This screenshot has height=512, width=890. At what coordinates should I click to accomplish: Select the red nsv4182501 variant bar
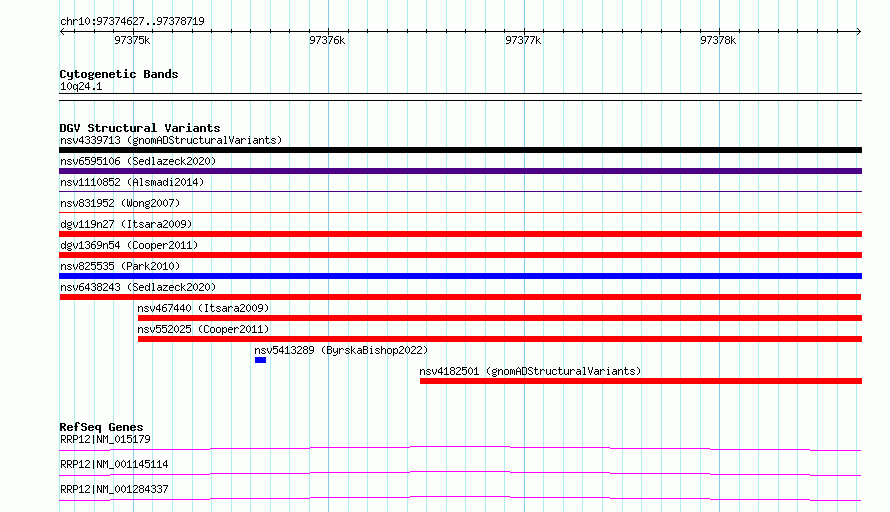coord(641,381)
